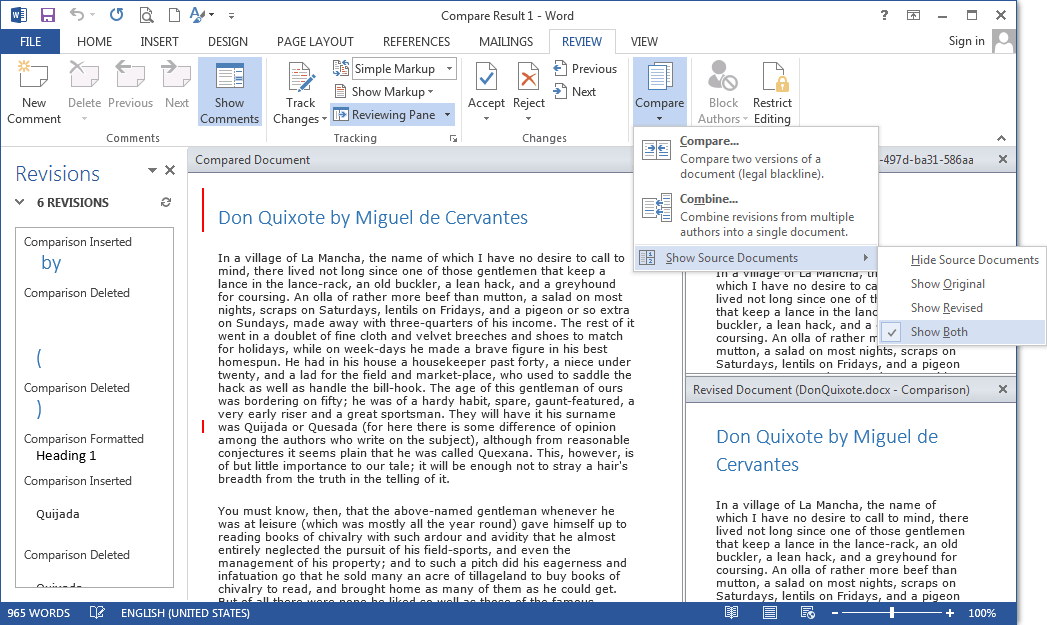1047x625 pixels.
Task: Click the Block Authors icon
Action: click(x=722, y=76)
